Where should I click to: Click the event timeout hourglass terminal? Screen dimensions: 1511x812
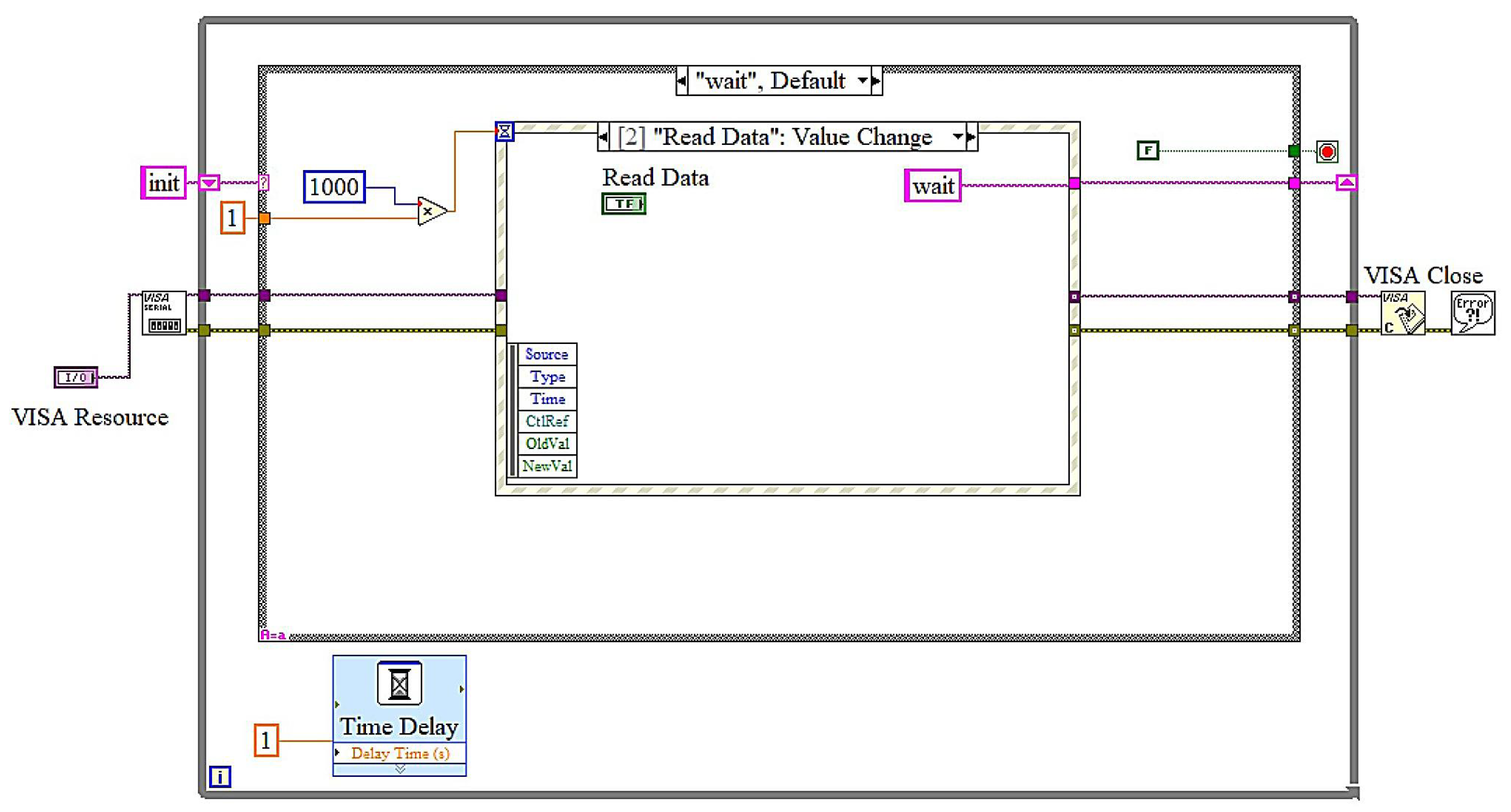coord(504,131)
